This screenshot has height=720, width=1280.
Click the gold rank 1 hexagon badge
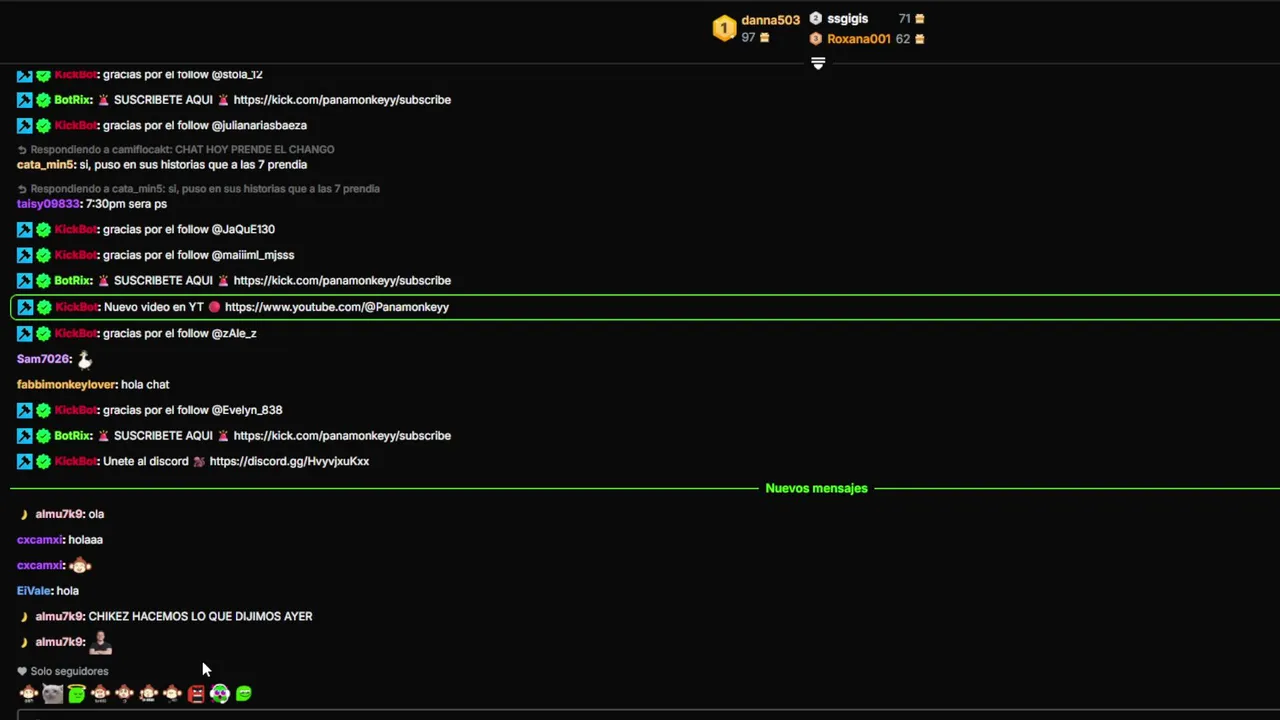[724, 28]
